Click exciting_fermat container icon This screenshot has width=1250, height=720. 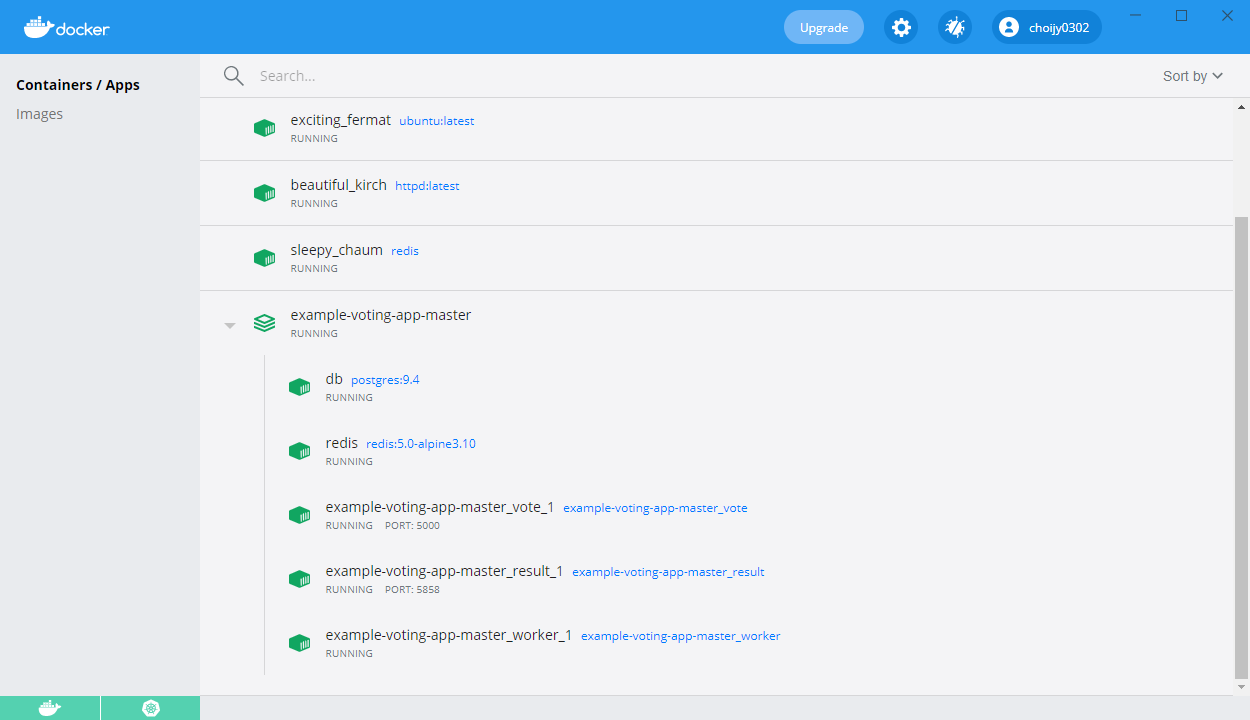tap(264, 128)
